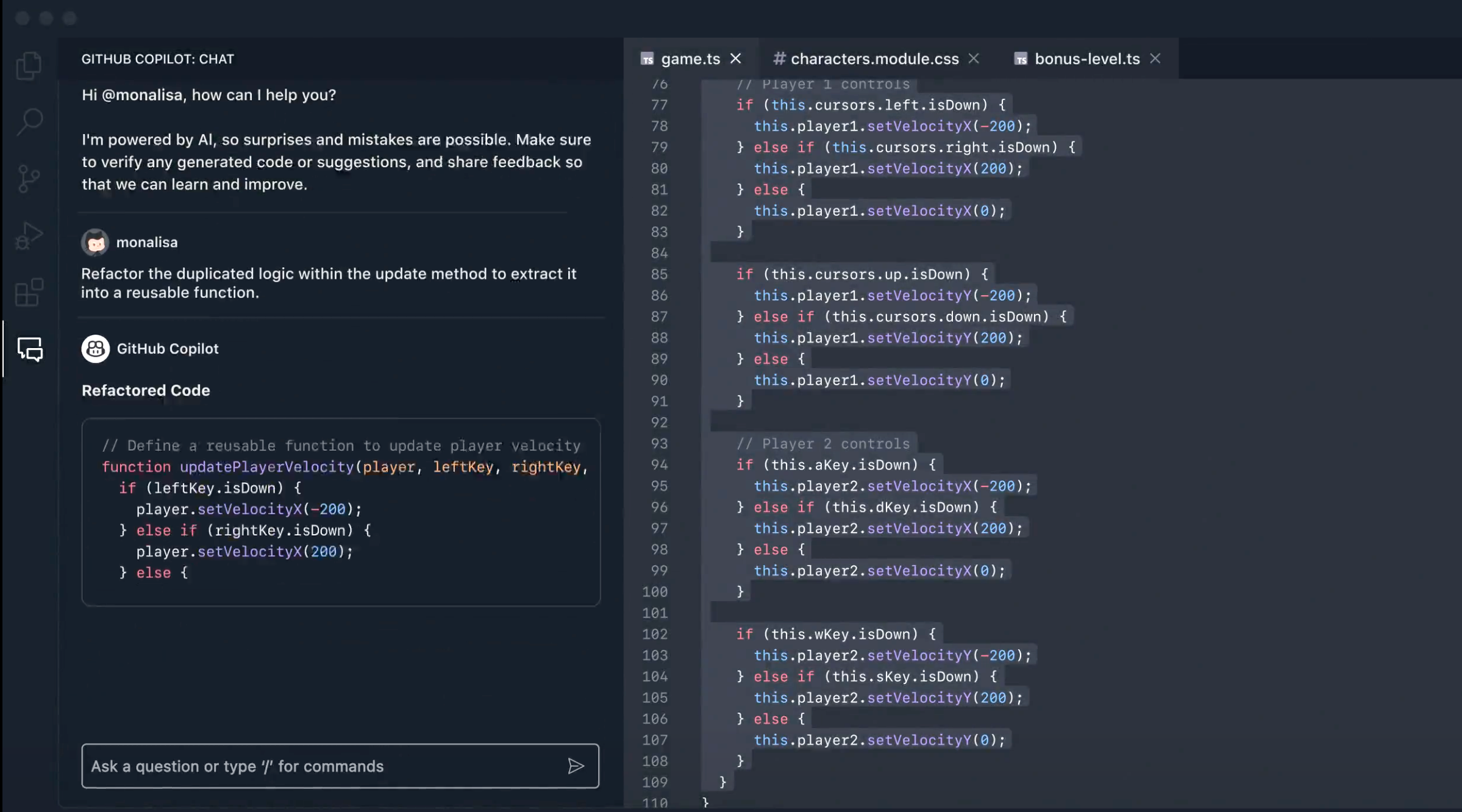
Task: Click line number 93 in gutter
Action: pos(658,444)
